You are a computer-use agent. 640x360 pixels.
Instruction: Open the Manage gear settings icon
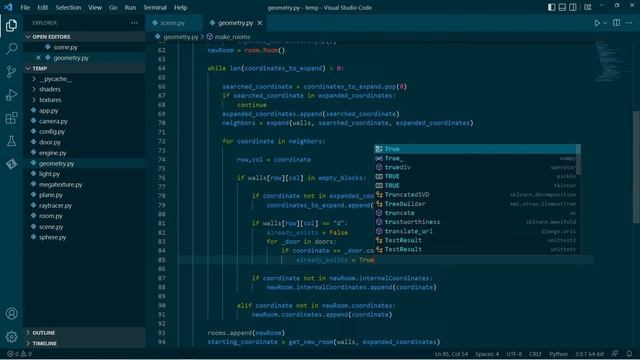pyautogui.click(x=11, y=337)
